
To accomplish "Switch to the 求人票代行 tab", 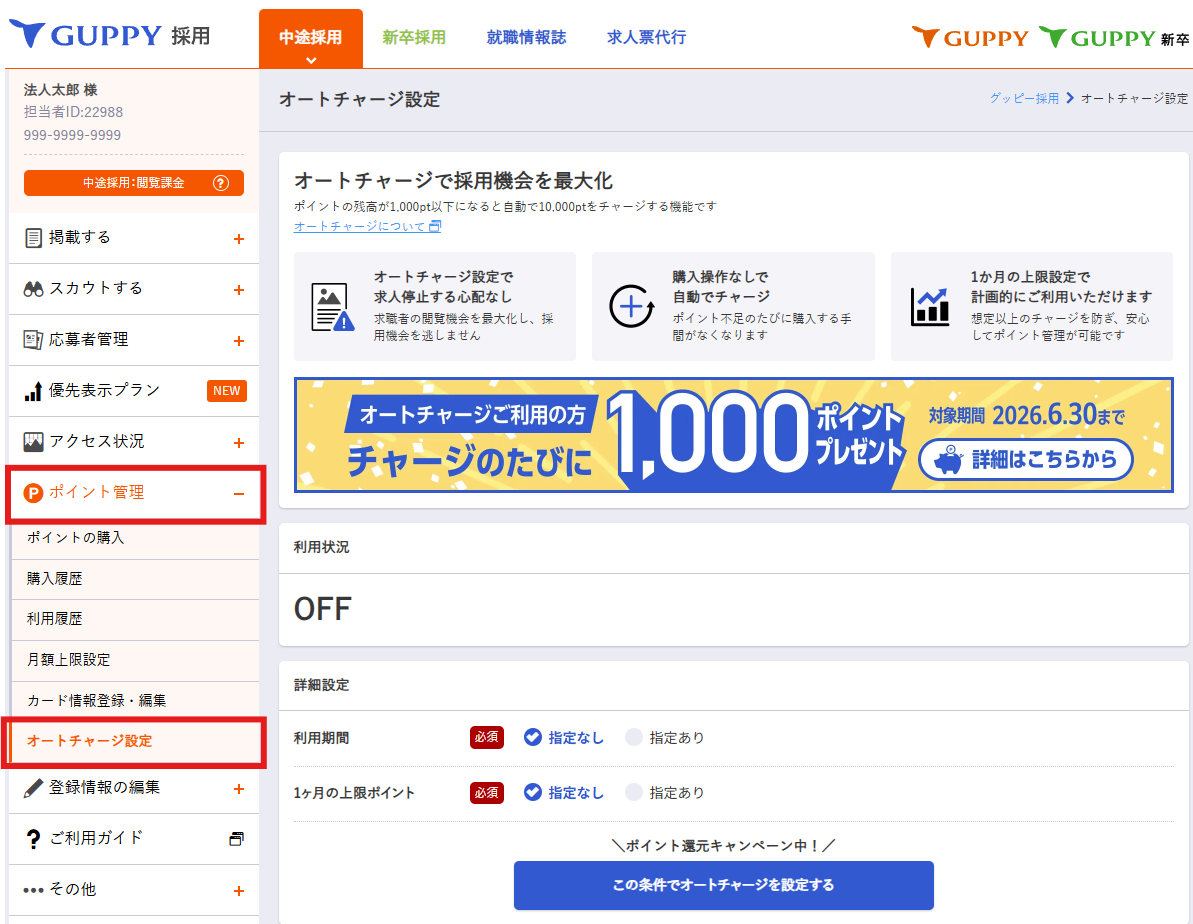I will (x=647, y=37).
